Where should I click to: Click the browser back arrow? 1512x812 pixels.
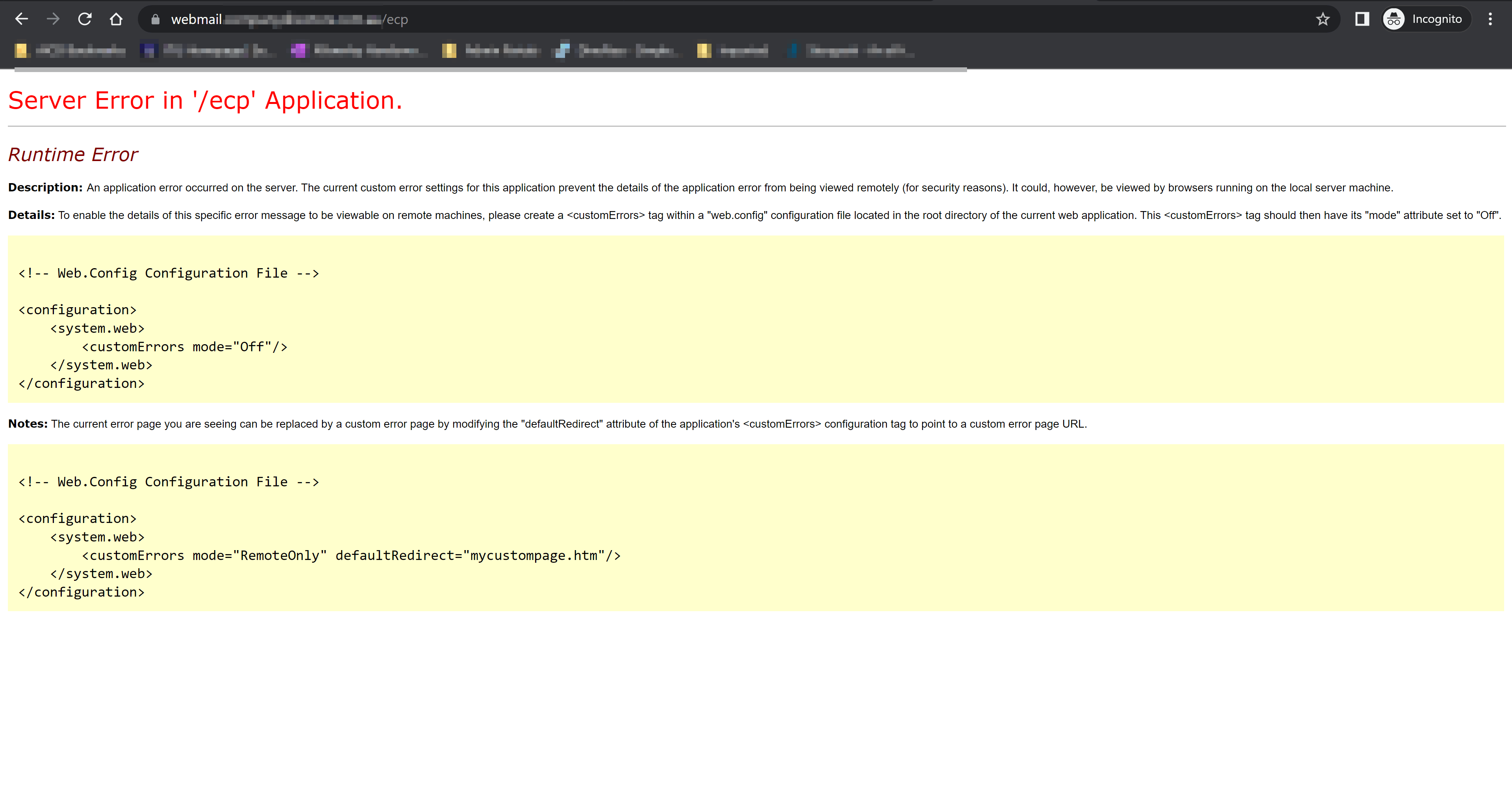click(22, 19)
